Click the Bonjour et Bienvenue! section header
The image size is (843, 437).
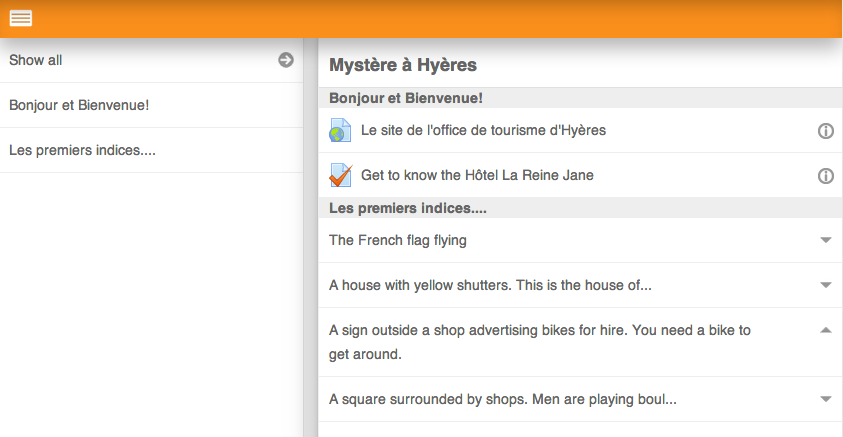(x=580, y=98)
